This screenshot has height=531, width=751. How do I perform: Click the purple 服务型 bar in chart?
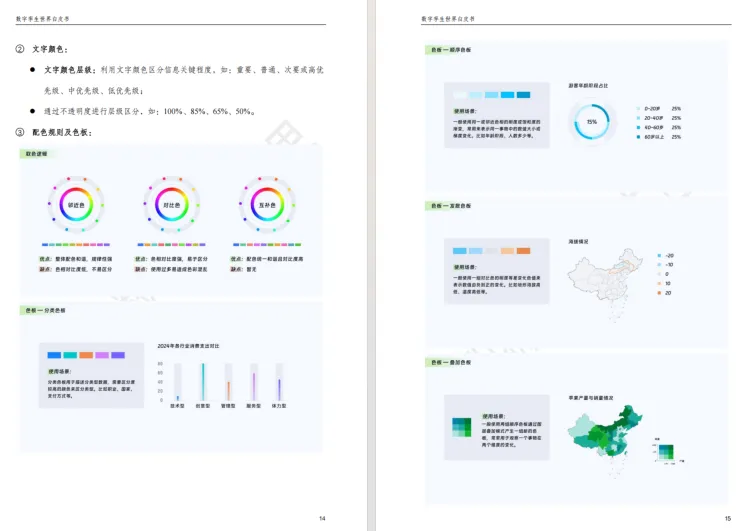point(254,386)
